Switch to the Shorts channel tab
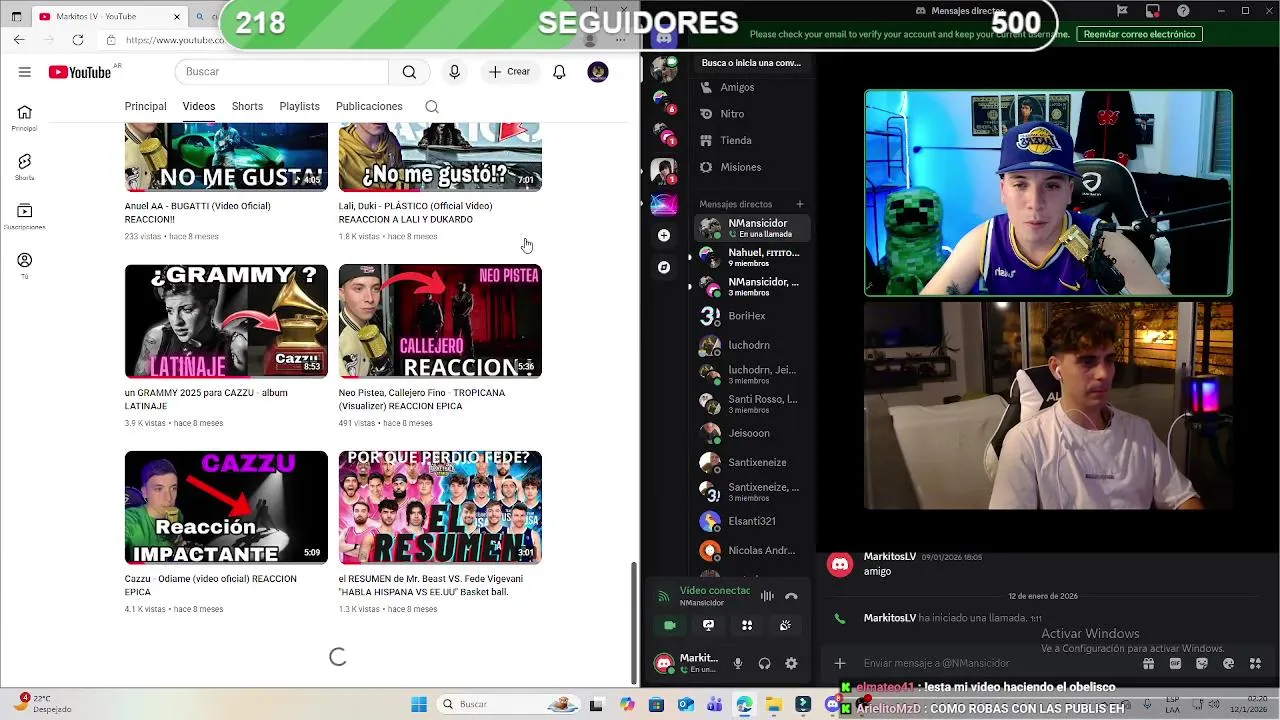This screenshot has height=720, width=1280. tap(247, 106)
